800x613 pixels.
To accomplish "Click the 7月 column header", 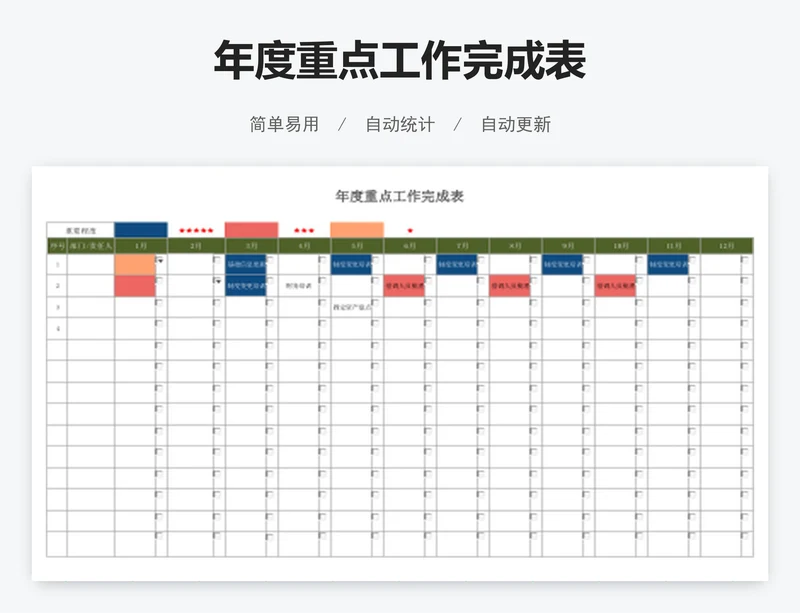I will coord(463,246).
